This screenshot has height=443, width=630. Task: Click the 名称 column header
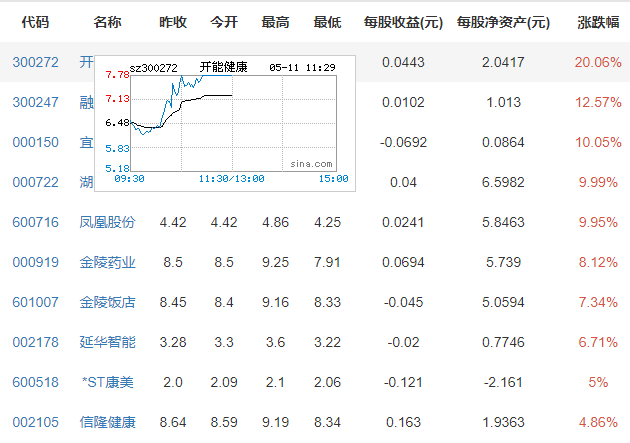pos(107,22)
